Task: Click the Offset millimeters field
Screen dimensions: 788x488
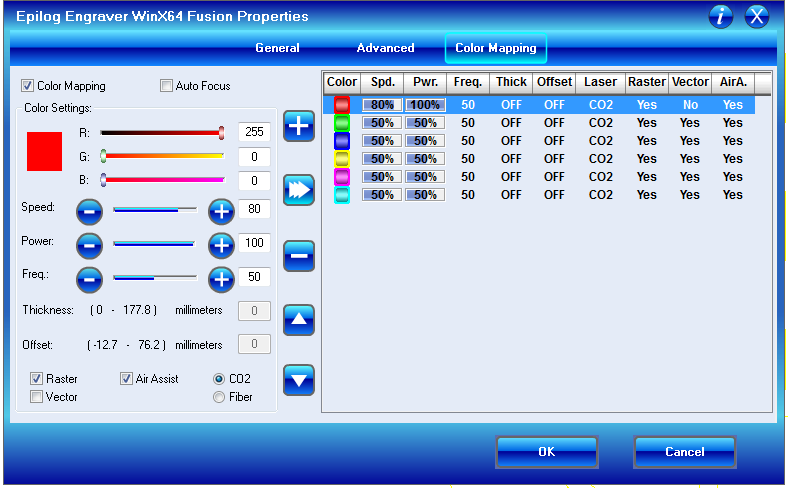Action: 254,344
